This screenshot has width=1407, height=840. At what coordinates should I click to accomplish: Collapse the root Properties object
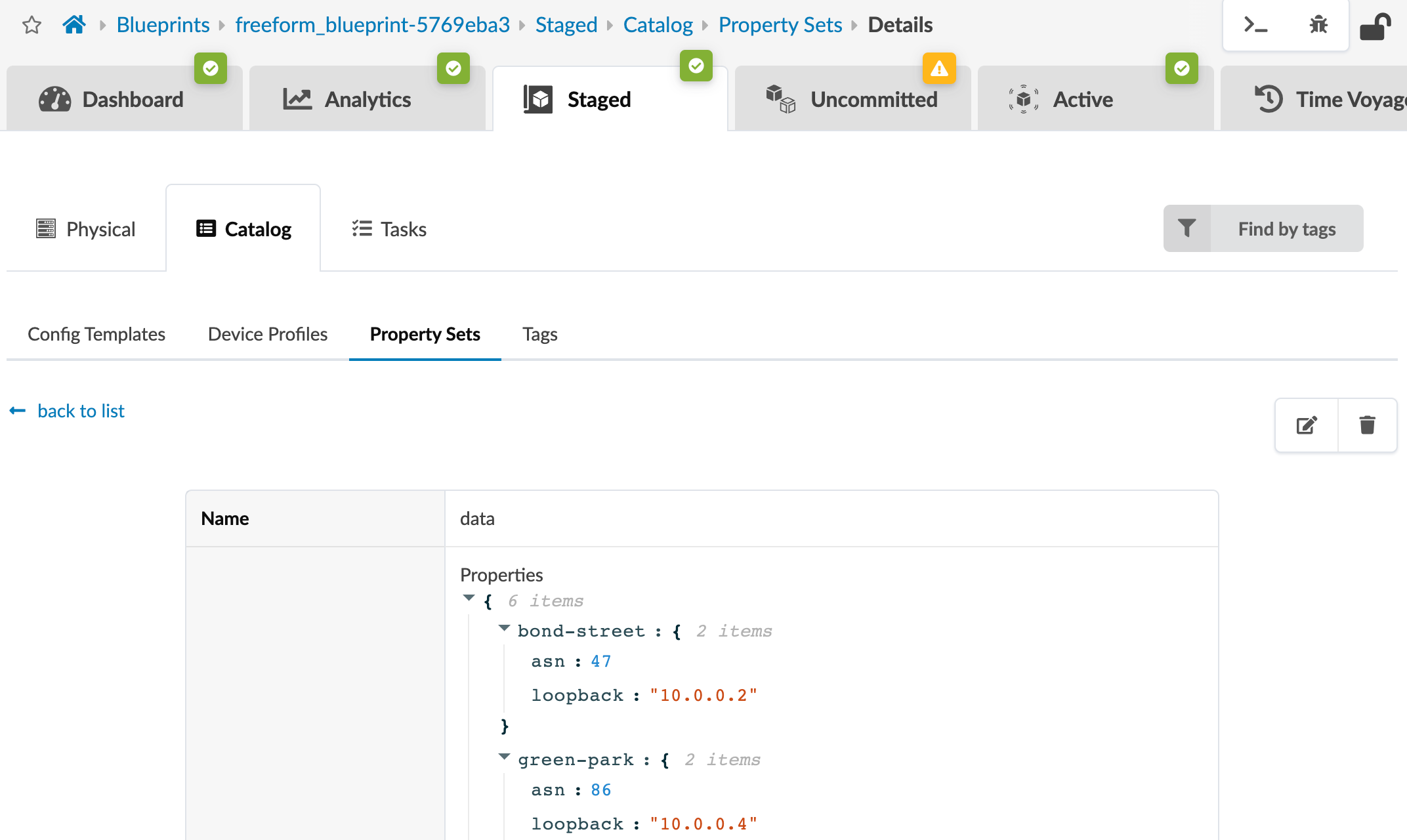(468, 599)
